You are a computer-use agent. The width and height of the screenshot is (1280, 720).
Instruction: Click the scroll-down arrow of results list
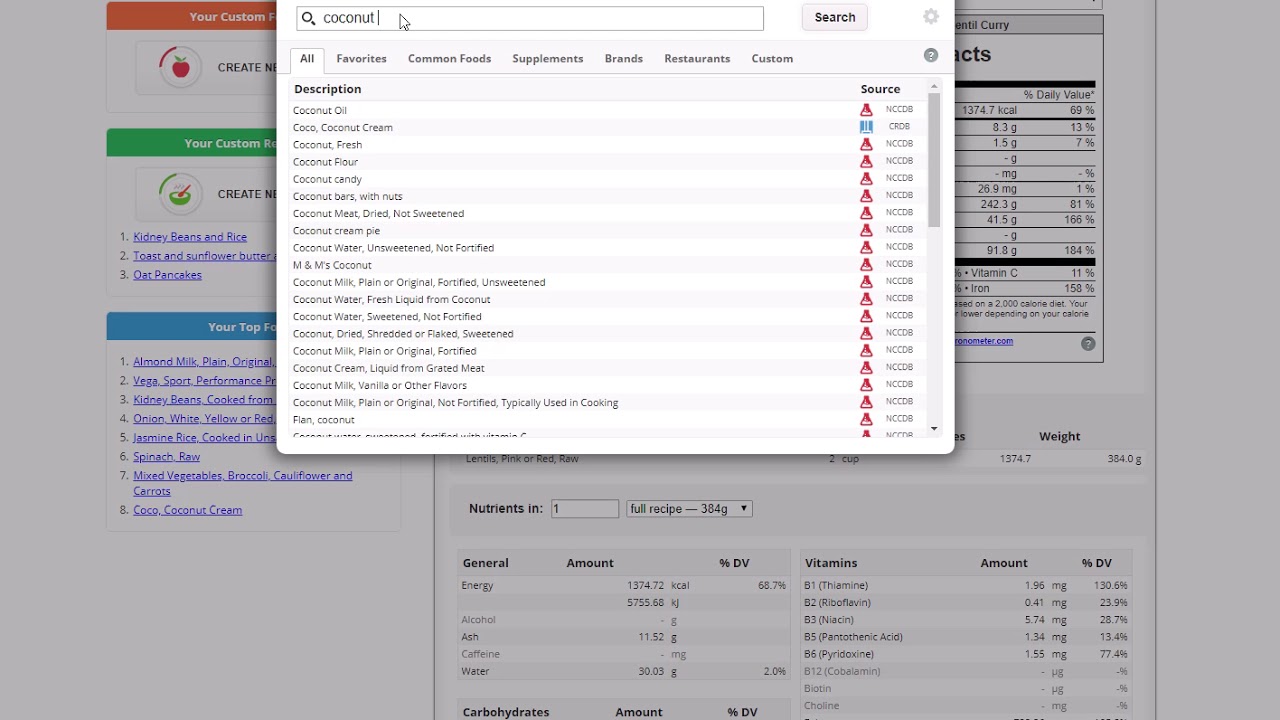click(934, 429)
